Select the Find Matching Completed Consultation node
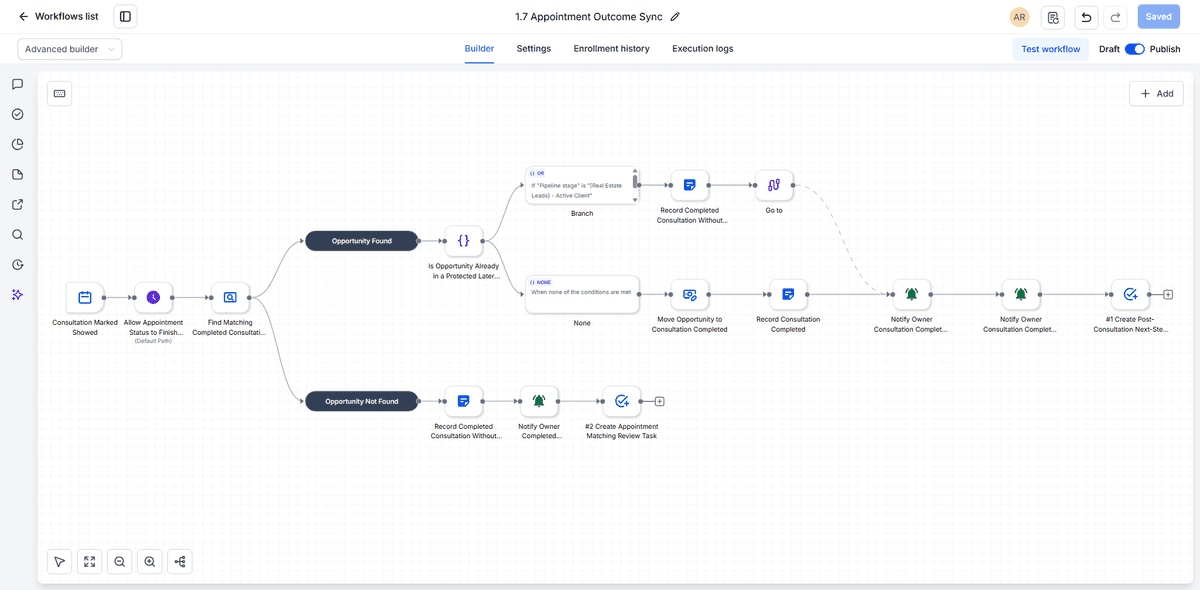The height and width of the screenshot is (590, 1200). click(230, 297)
